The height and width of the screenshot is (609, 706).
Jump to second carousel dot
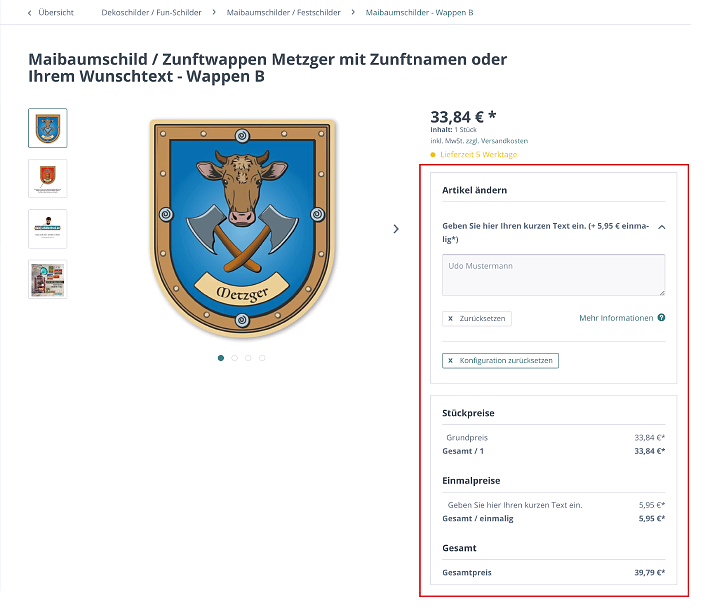235,357
